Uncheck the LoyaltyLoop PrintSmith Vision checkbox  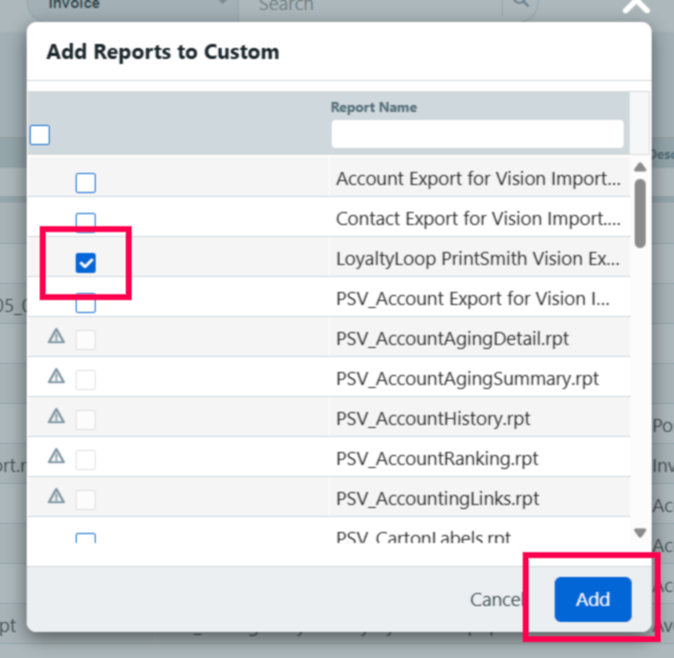86,263
